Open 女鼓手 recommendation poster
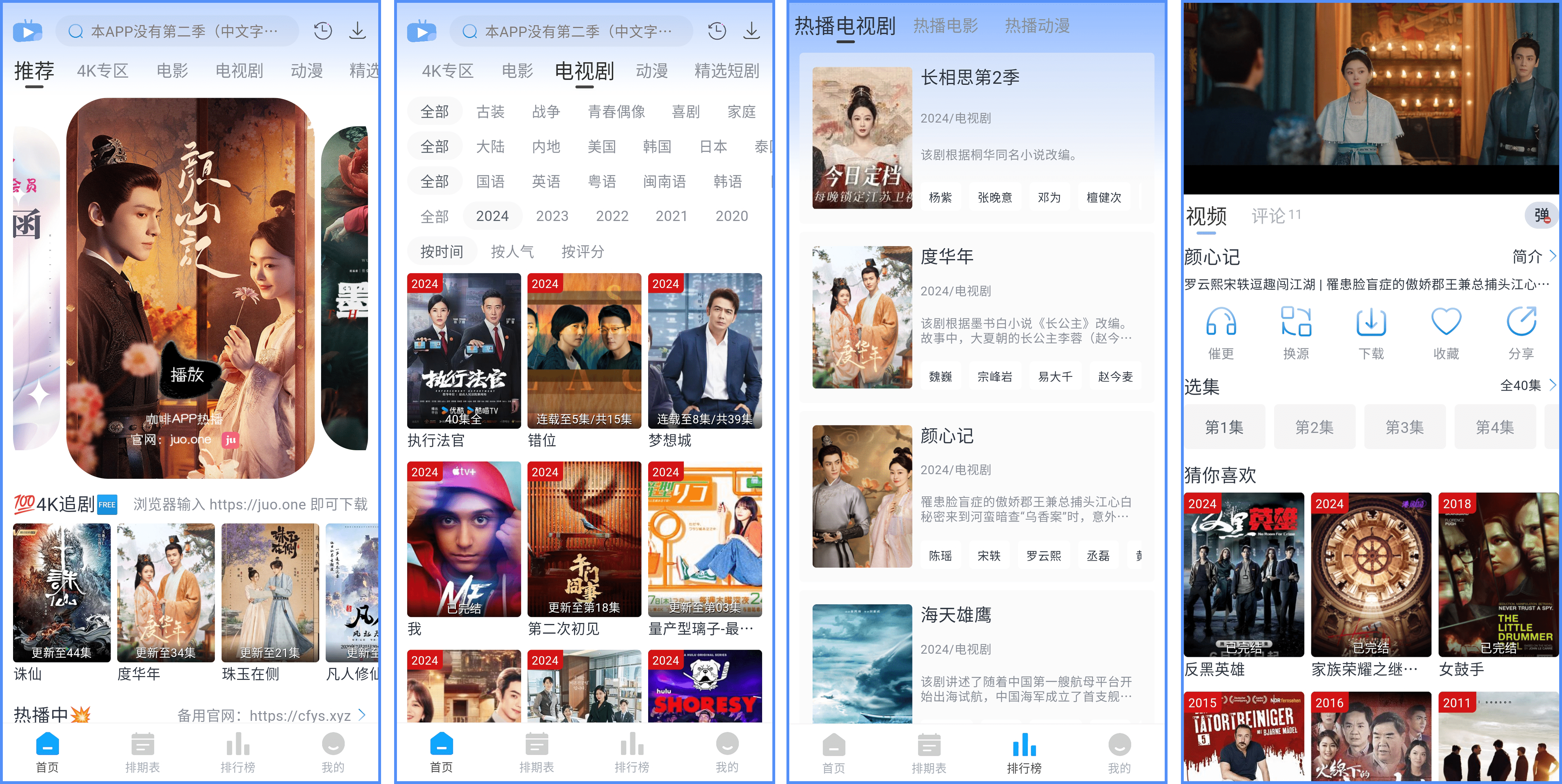This screenshot has height=784, width=1562. pos(1498,574)
